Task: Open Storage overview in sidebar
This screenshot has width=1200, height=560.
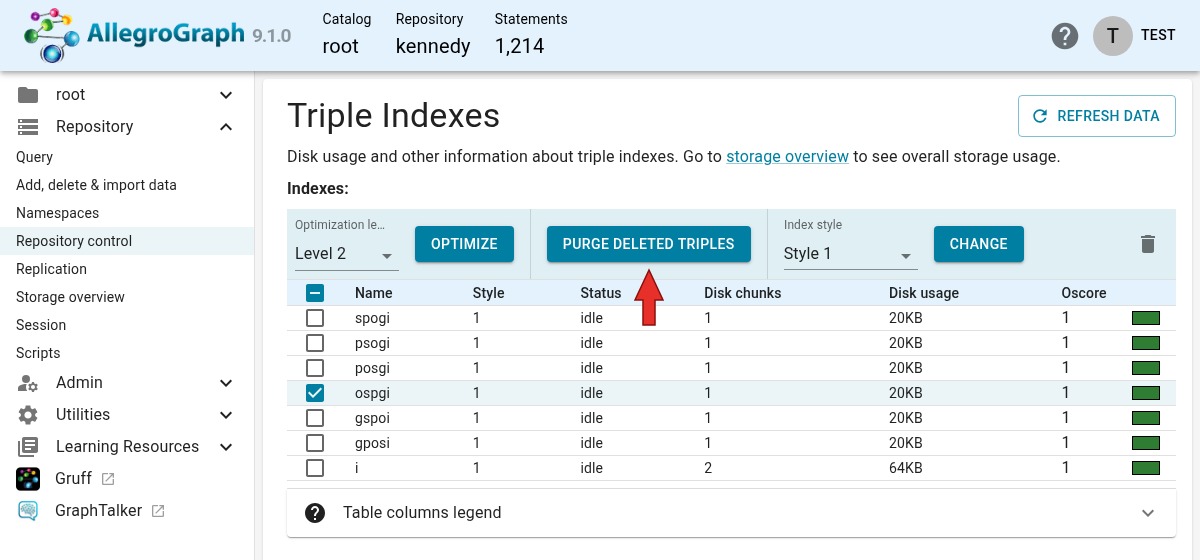Action: (70, 297)
